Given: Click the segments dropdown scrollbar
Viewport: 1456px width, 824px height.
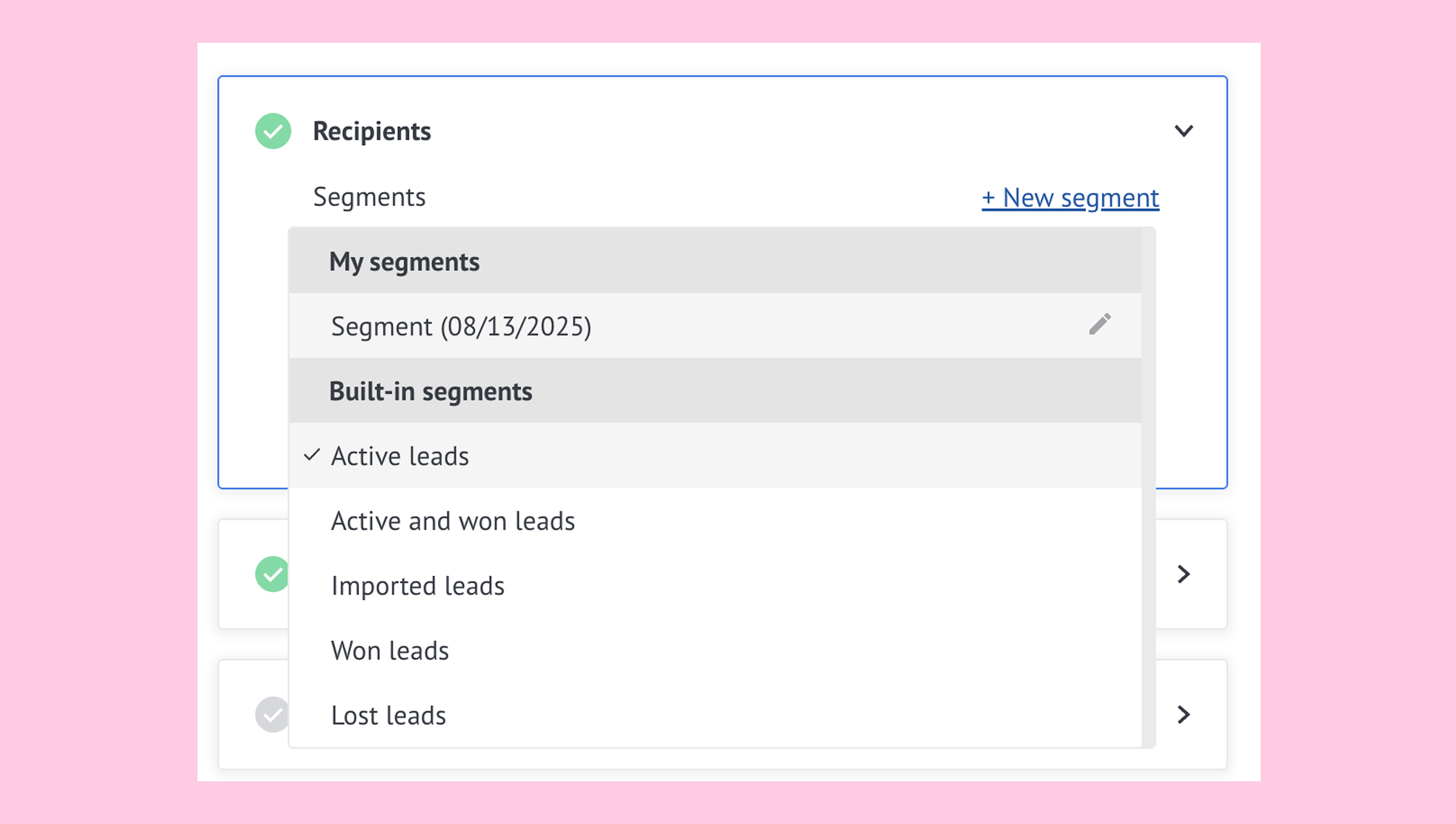Looking at the screenshot, I should tap(1148, 487).
